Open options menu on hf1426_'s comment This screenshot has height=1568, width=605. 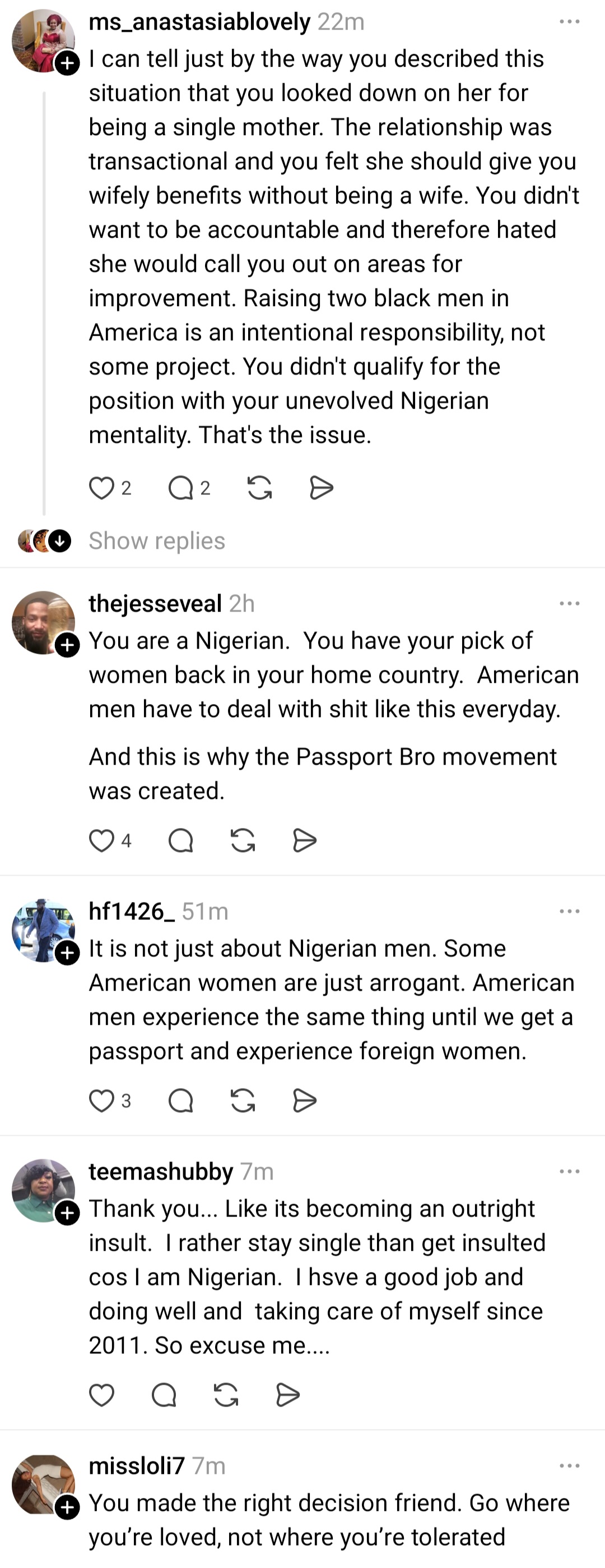tap(569, 910)
